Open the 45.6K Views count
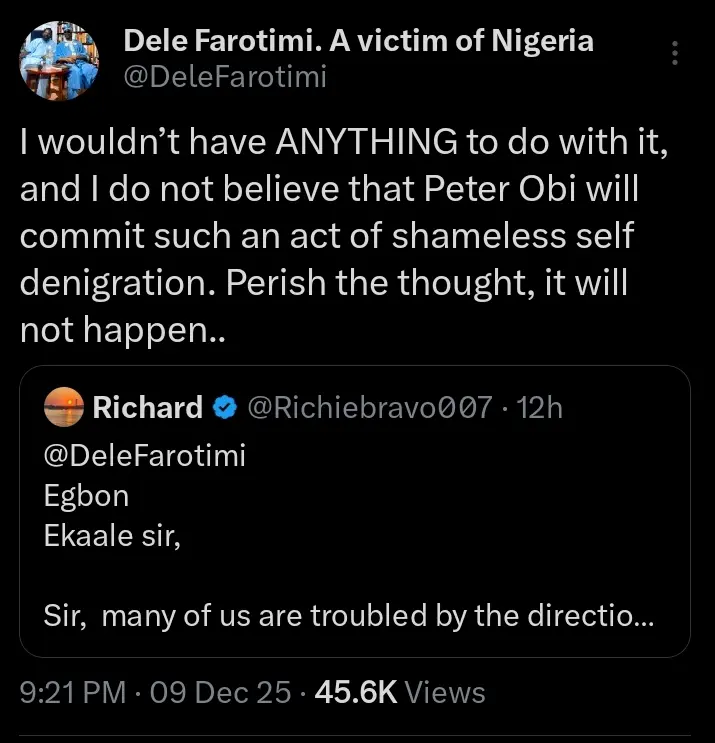 click(x=400, y=692)
